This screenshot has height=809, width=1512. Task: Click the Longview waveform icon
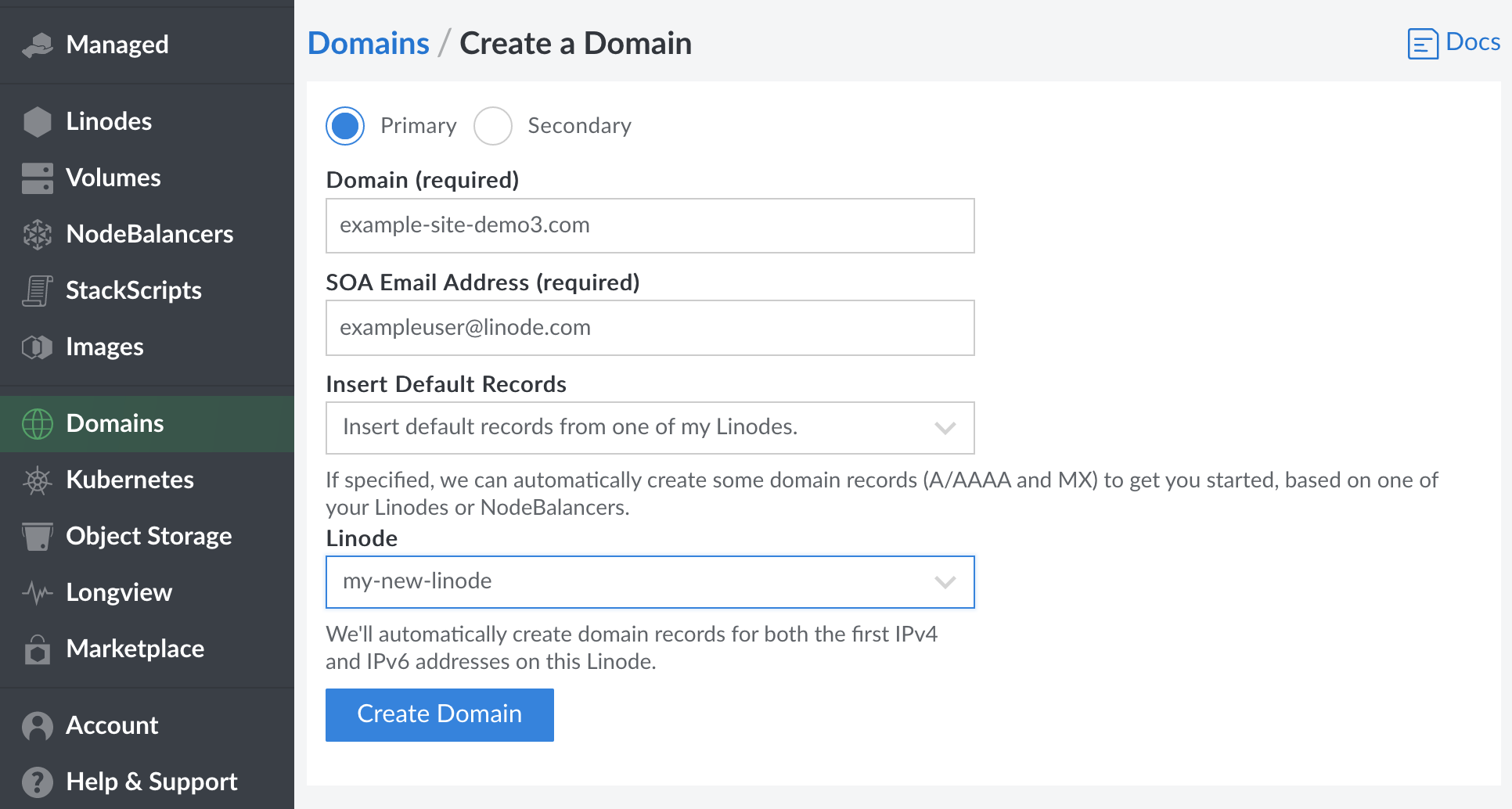pos(36,592)
